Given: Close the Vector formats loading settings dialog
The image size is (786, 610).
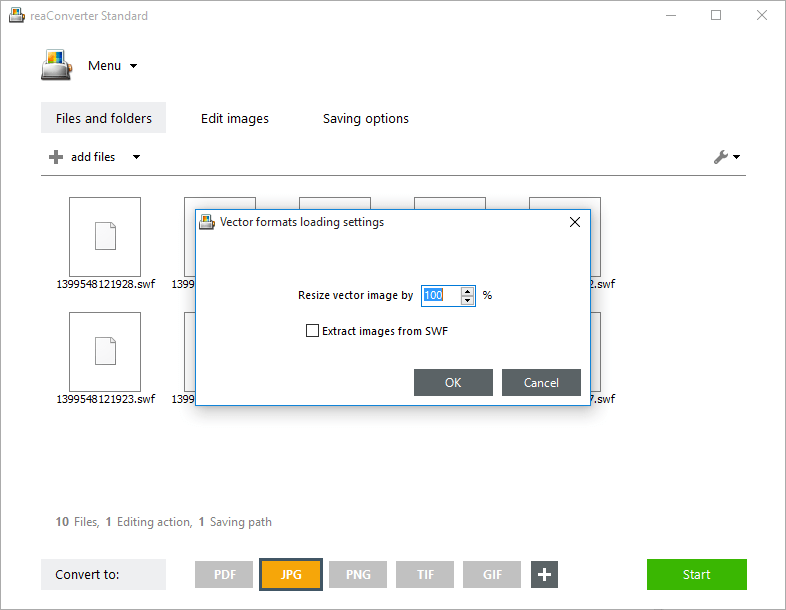Looking at the screenshot, I should click(x=575, y=222).
